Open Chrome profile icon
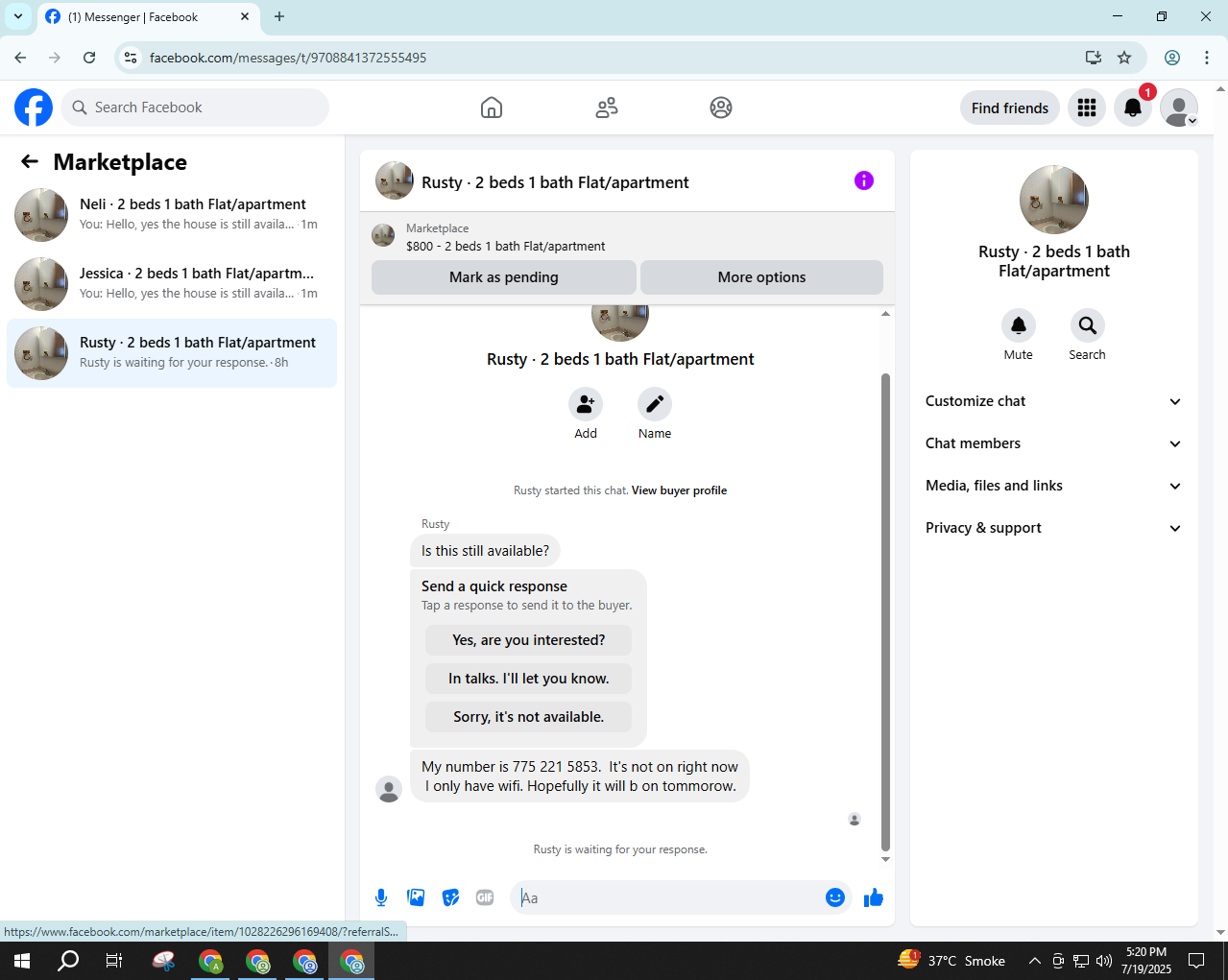Screen dimensions: 1228x980 point(1172,58)
